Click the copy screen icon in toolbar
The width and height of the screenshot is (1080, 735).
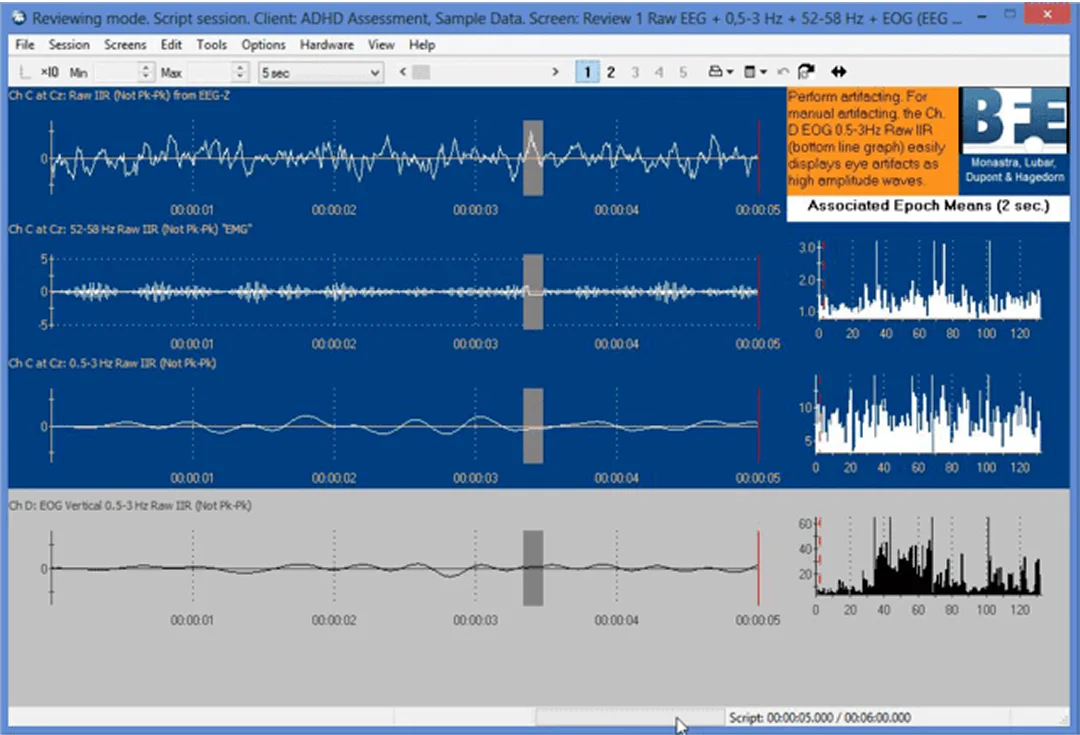(x=807, y=72)
